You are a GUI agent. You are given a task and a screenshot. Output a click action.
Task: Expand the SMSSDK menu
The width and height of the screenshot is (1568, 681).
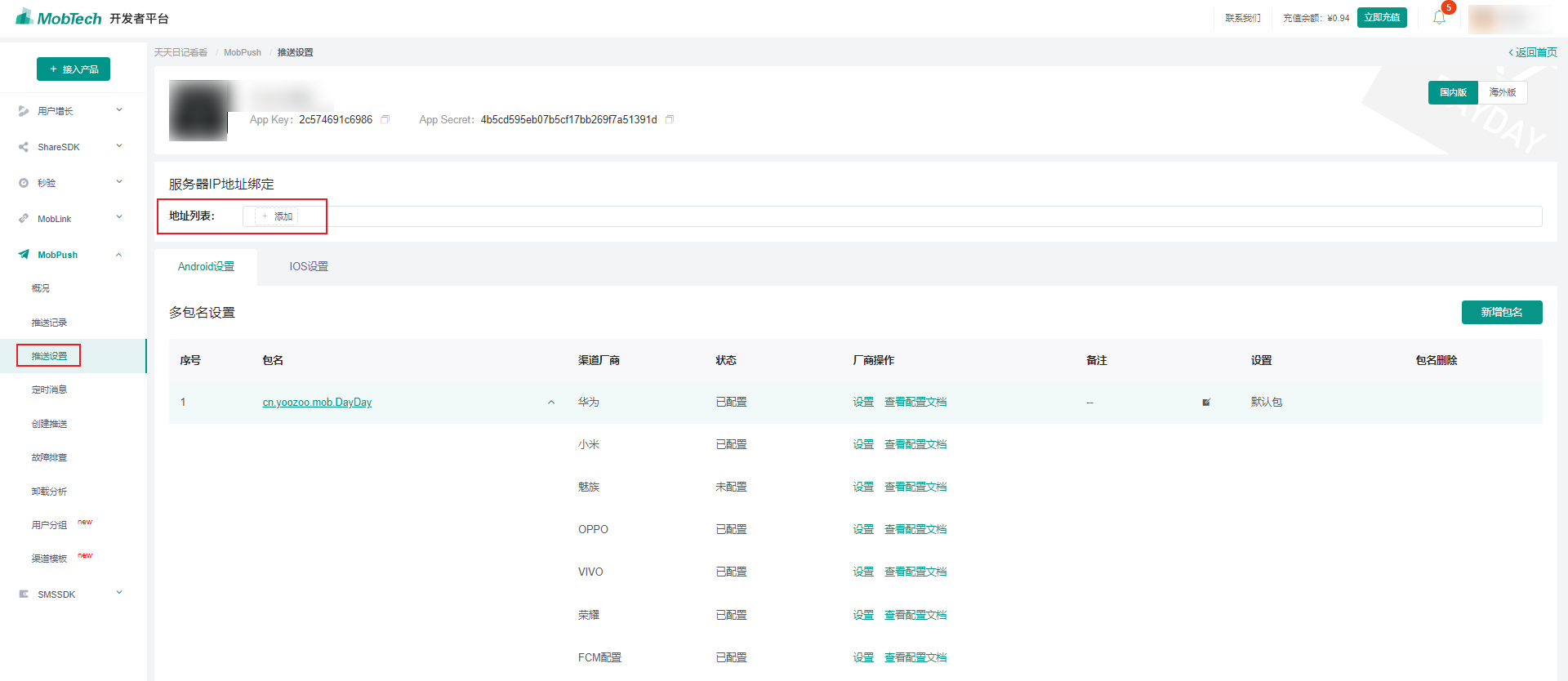coord(119,594)
